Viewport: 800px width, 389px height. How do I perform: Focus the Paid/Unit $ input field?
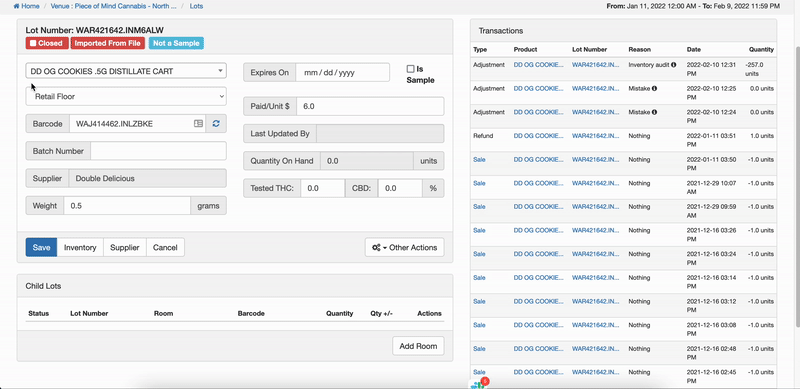(x=370, y=106)
